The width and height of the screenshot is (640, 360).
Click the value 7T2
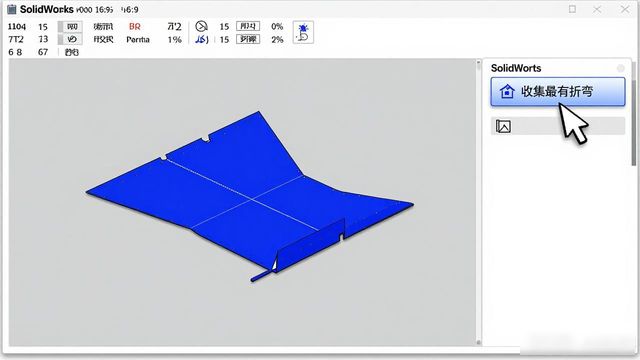(x=16, y=39)
